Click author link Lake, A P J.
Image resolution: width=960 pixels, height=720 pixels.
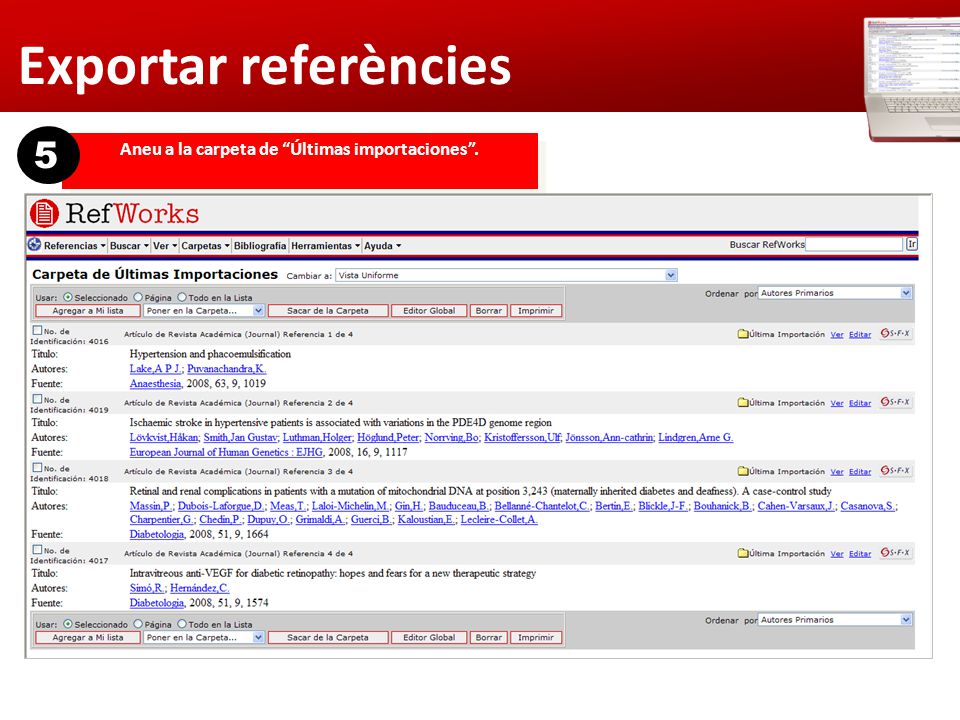[156, 369]
